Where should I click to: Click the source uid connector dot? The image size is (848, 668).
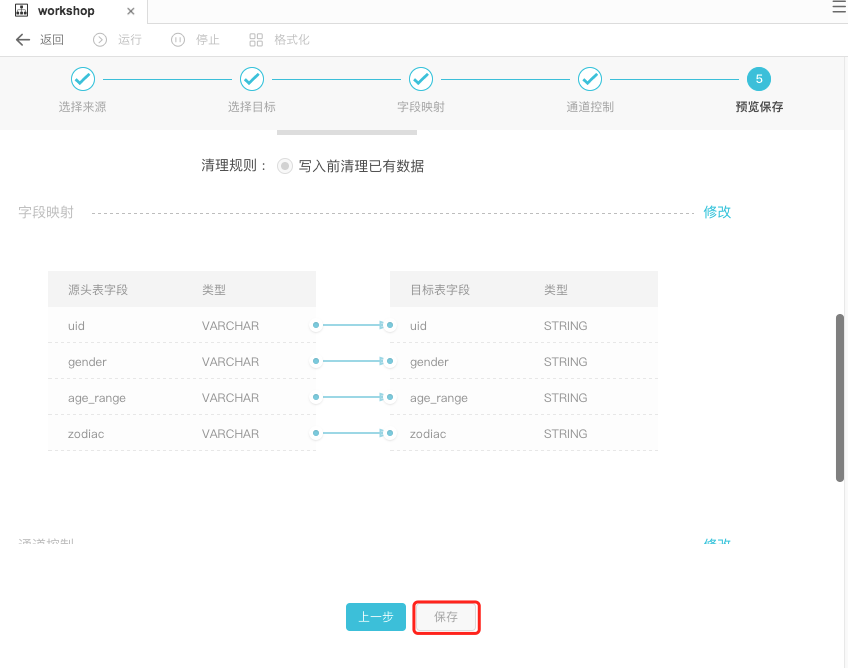[x=316, y=325]
